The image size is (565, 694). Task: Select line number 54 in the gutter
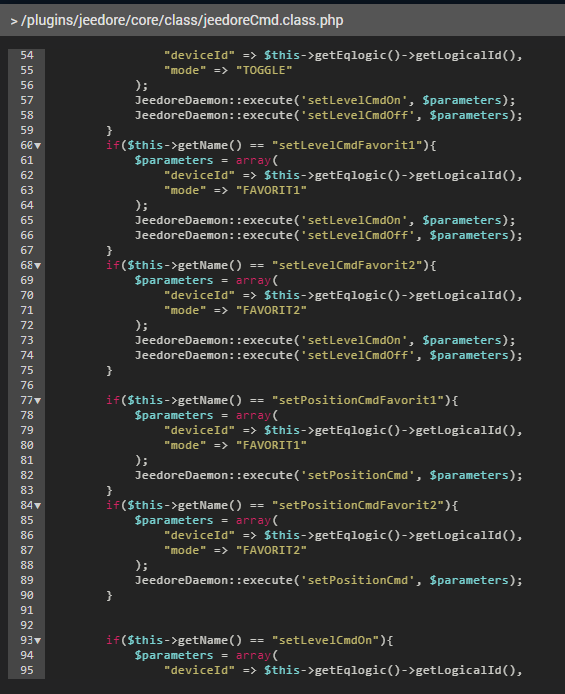[27, 55]
